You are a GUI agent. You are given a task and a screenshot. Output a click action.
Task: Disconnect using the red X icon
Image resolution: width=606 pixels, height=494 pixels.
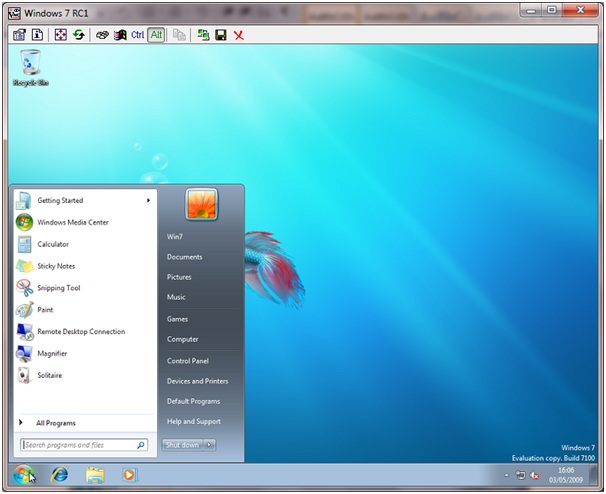tap(239, 35)
